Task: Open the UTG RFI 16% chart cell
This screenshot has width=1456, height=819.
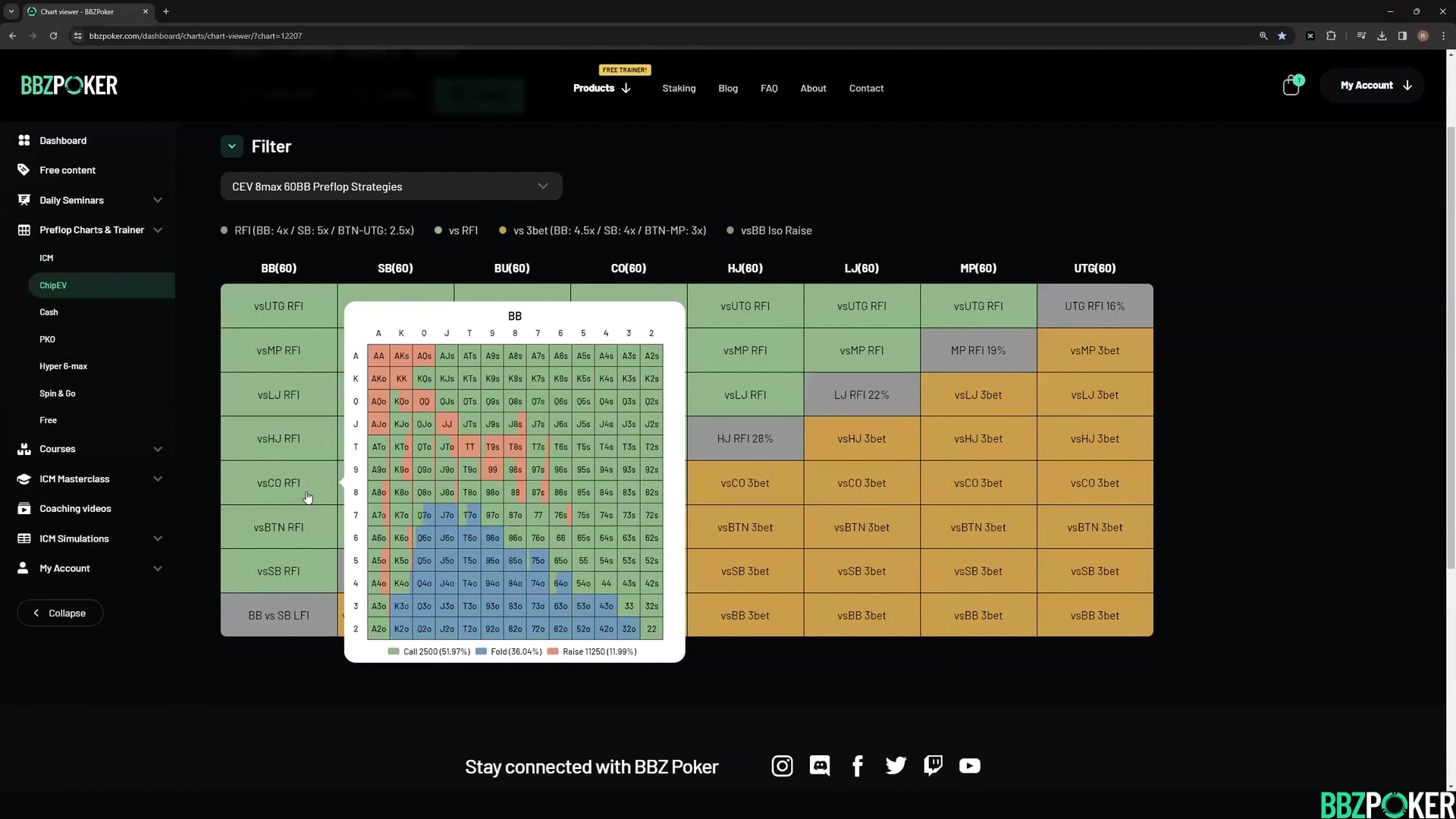Action: pos(1094,306)
